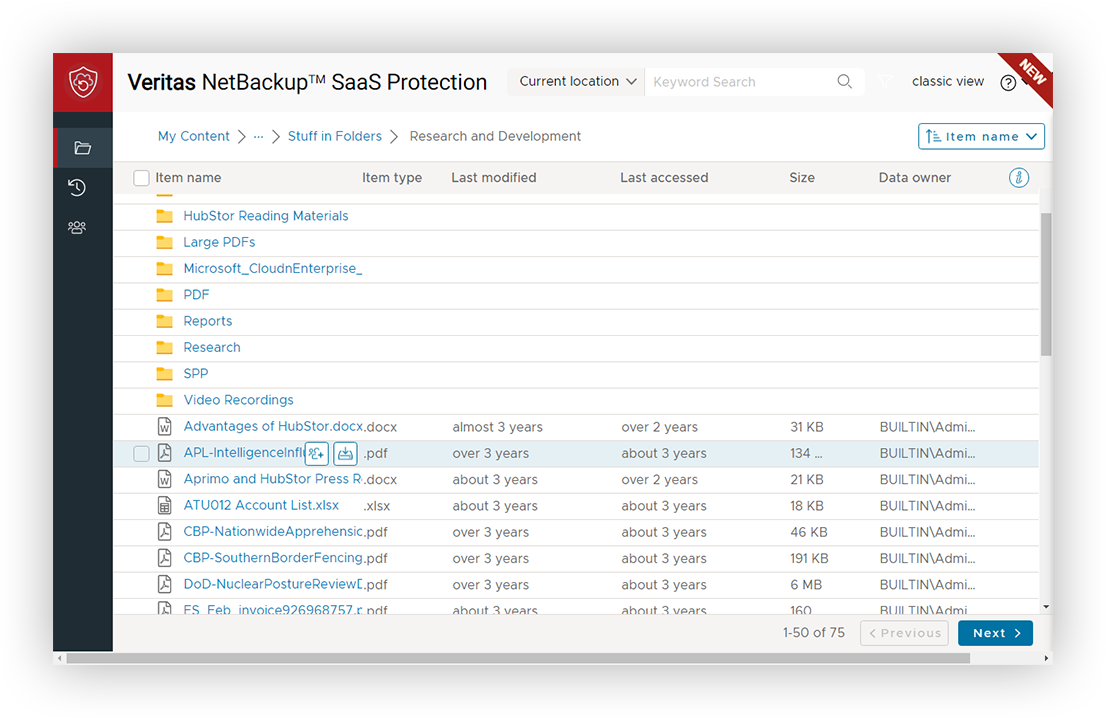The image size is (1106, 718).
Task: Click the horizontal scrollbar right arrow
Action: [1045, 658]
